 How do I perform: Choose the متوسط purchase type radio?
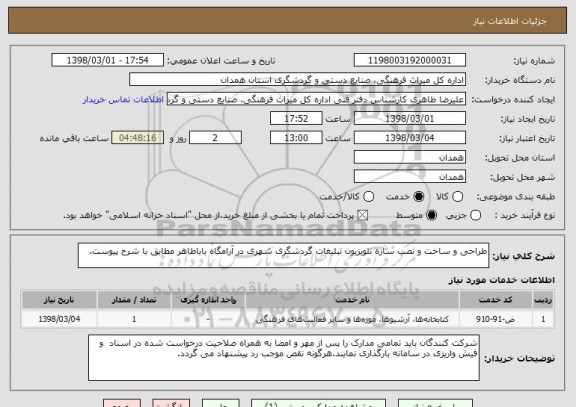pos(431,215)
